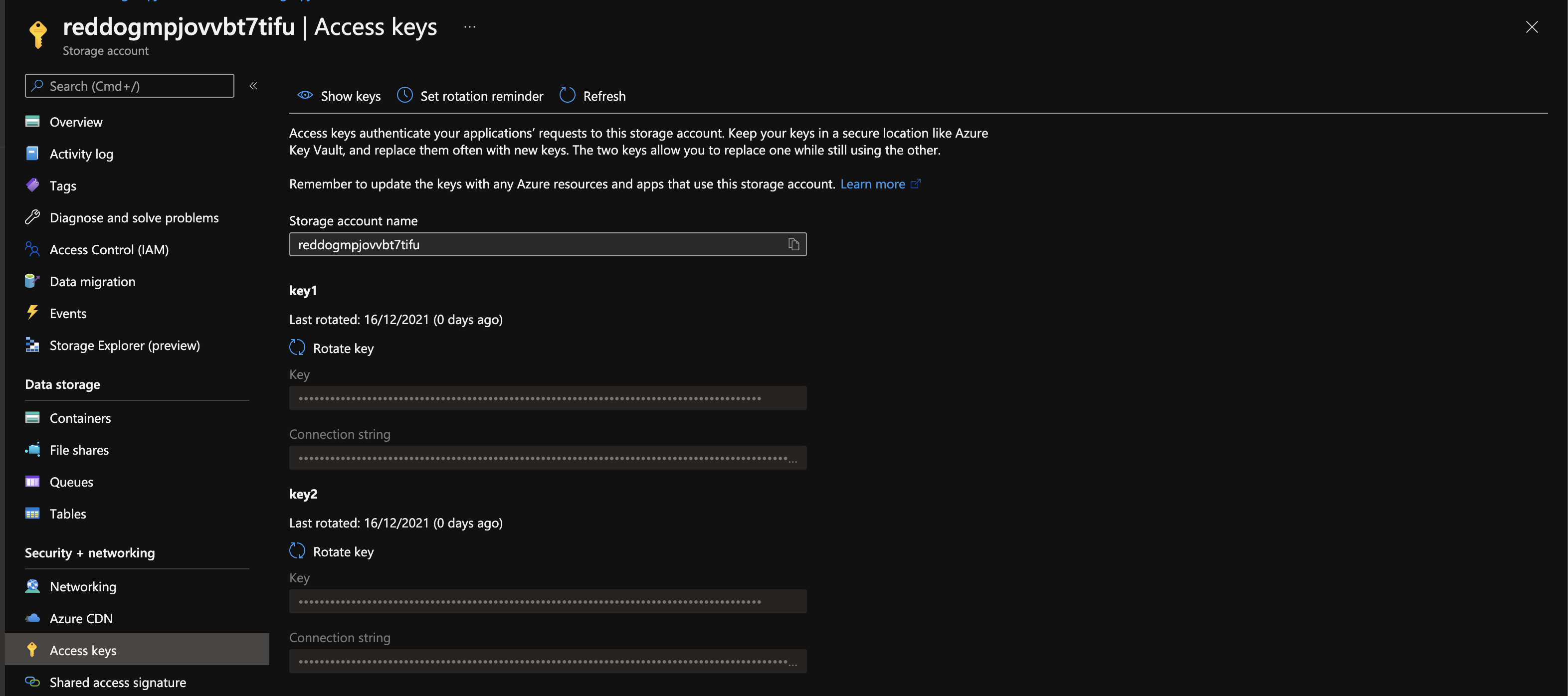Click the Shared access signature icon
This screenshot has width=1568, height=696.
[32, 682]
